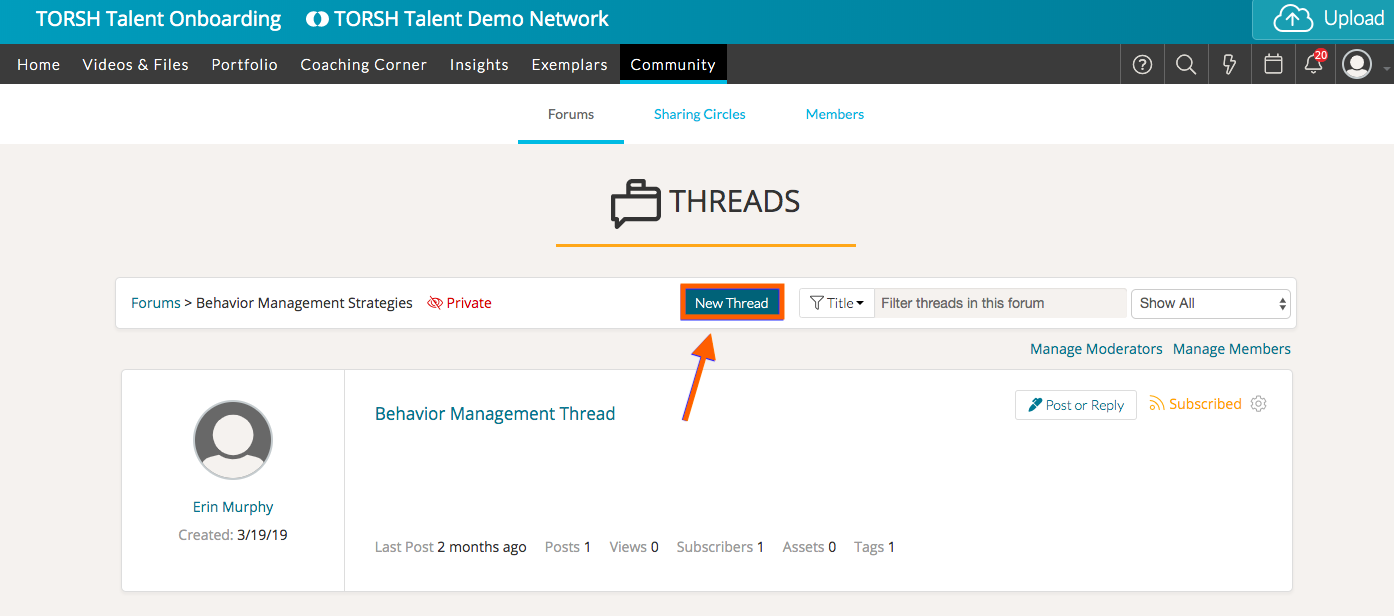View notifications bell with 20 badge
The height and width of the screenshot is (616, 1394).
coord(1314,64)
